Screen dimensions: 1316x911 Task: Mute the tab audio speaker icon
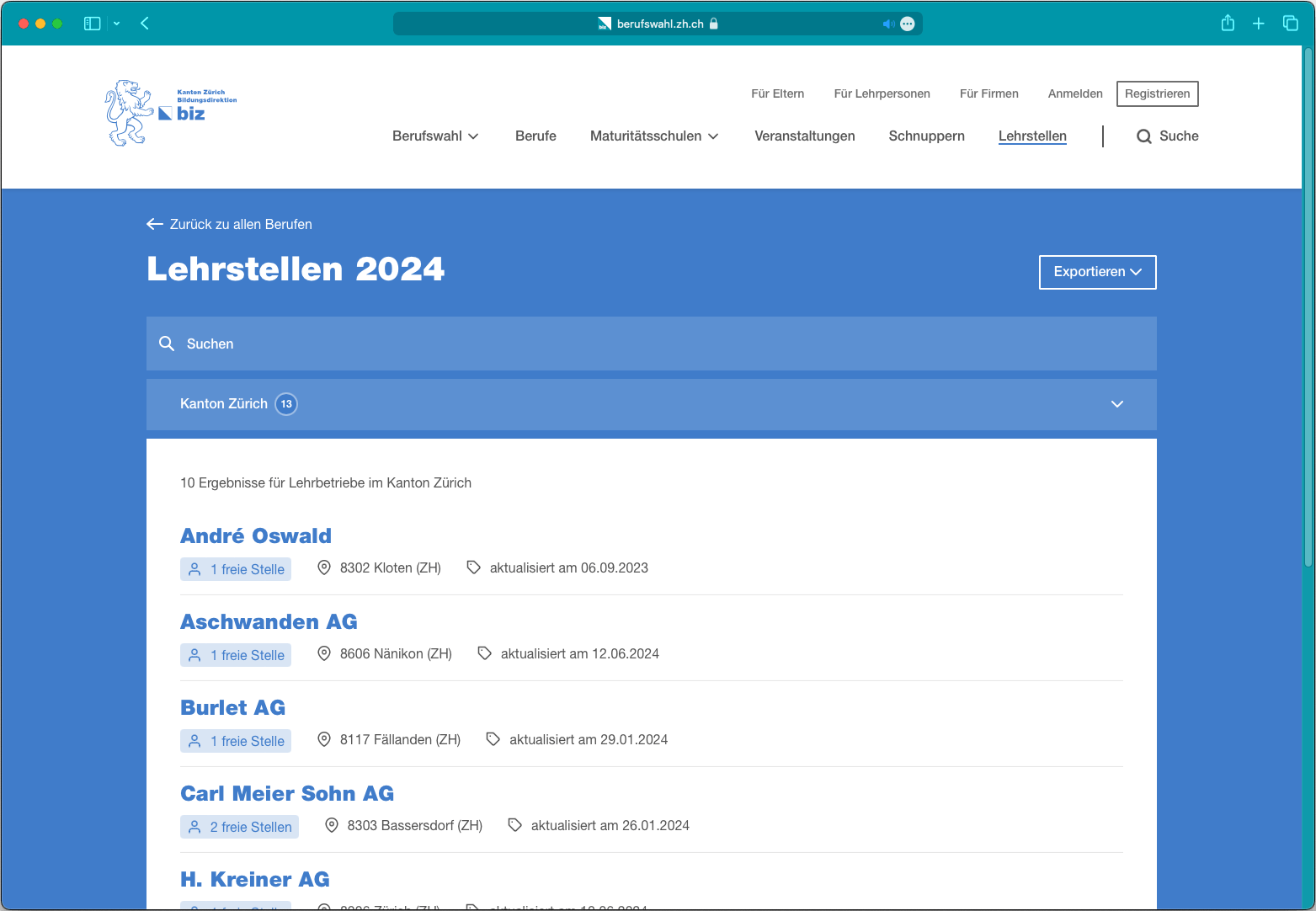[887, 24]
